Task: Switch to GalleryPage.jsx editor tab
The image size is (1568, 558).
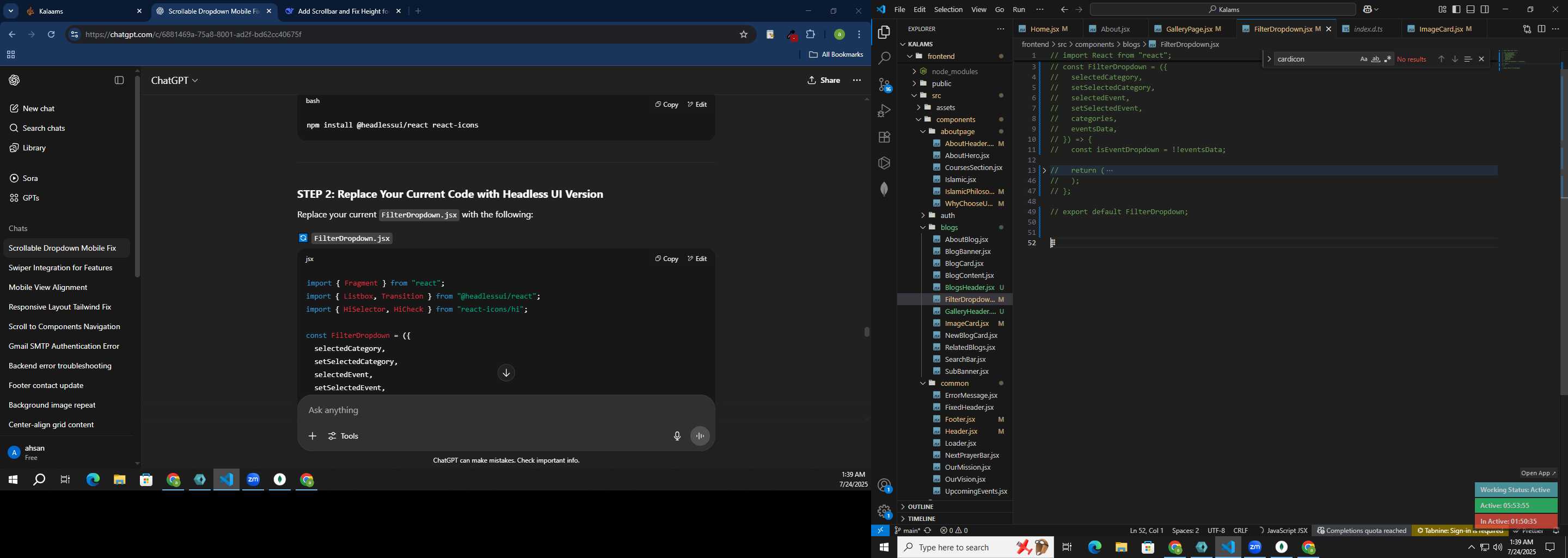Action: [1188, 29]
